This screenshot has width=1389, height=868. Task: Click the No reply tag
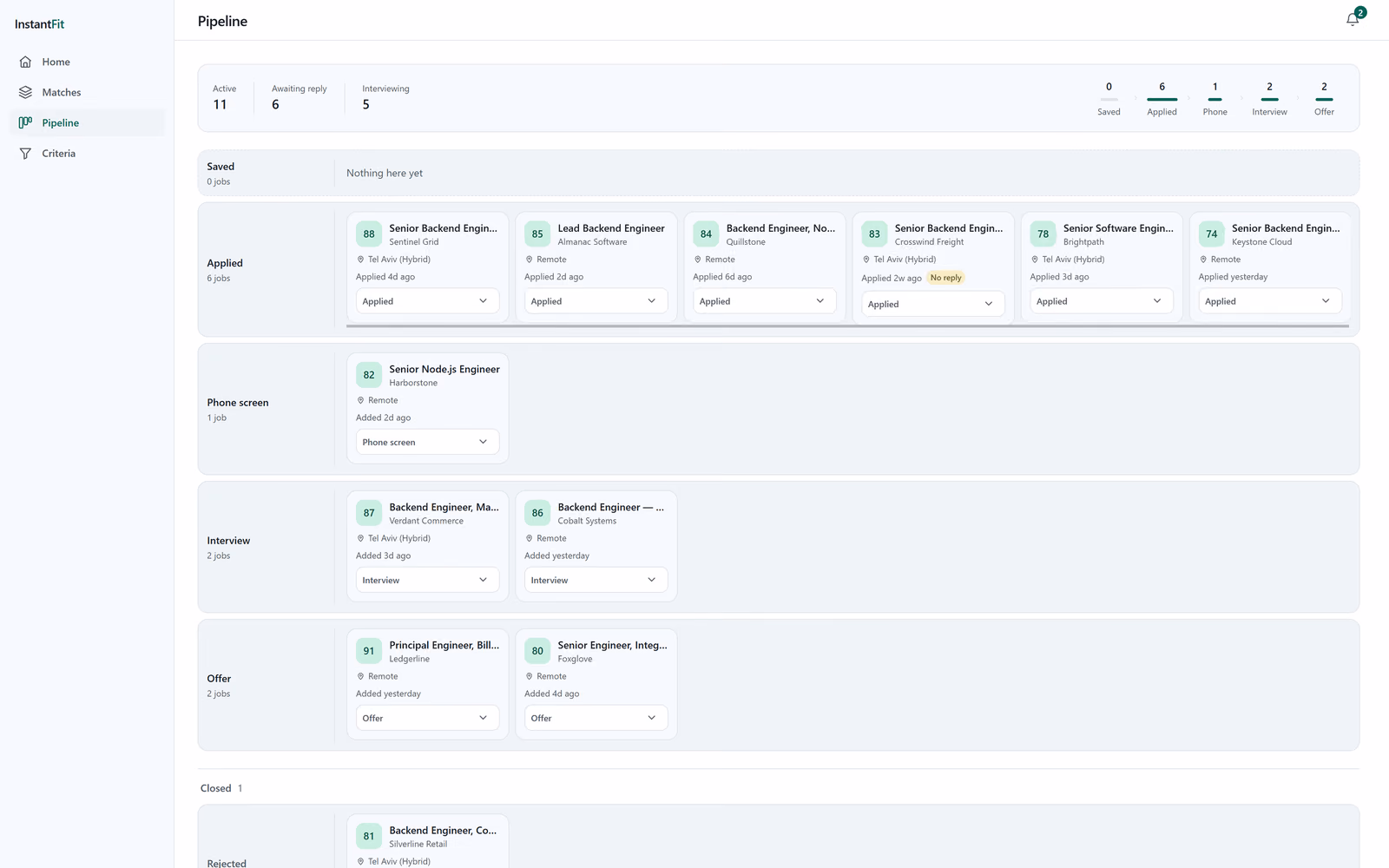(945, 278)
